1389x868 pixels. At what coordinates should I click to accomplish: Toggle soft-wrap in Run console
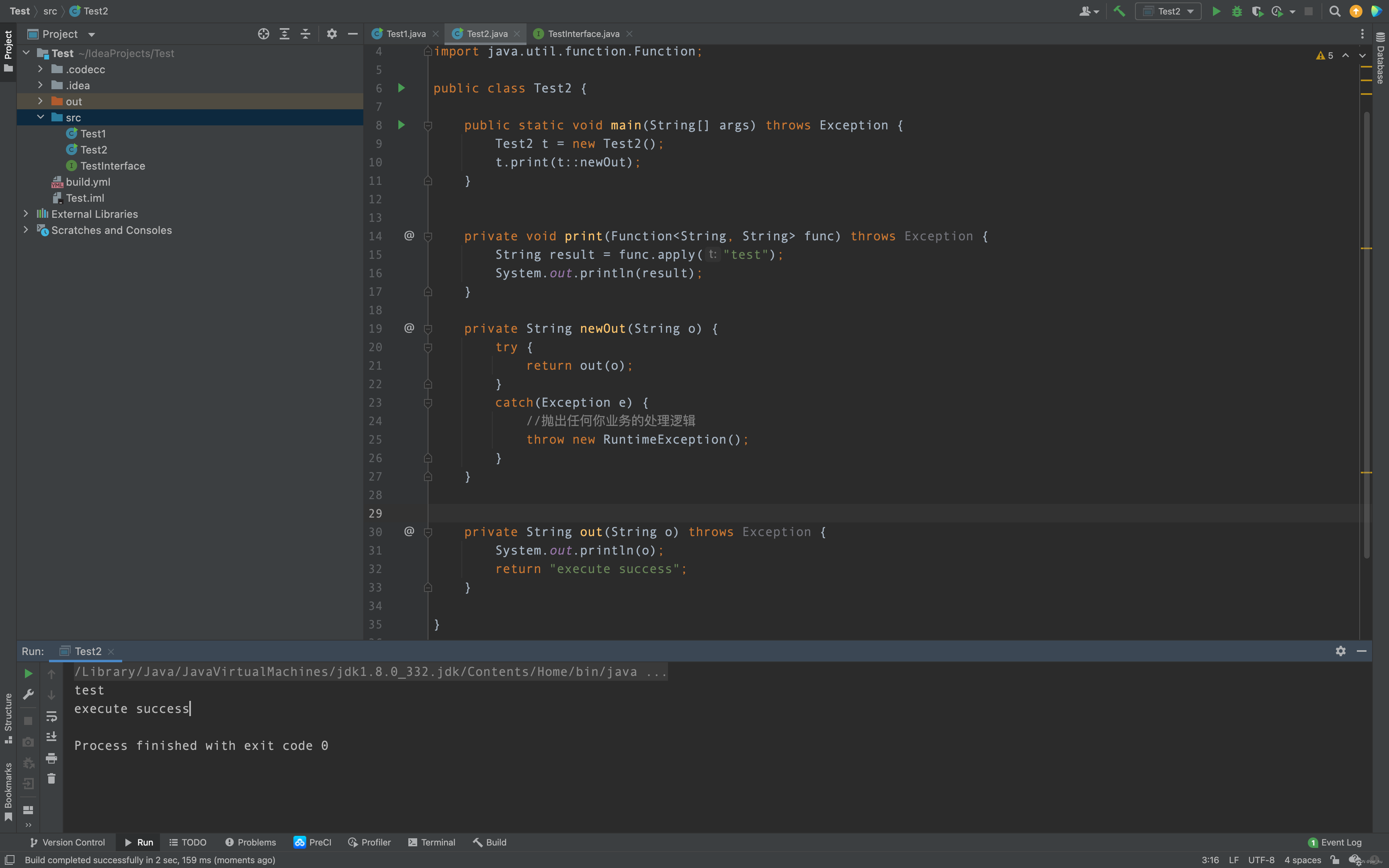pos(51,717)
